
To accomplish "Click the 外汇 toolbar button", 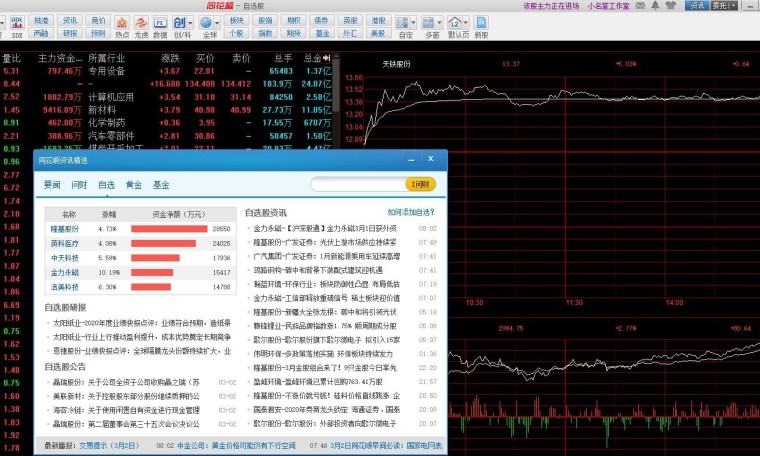I will pos(350,33).
